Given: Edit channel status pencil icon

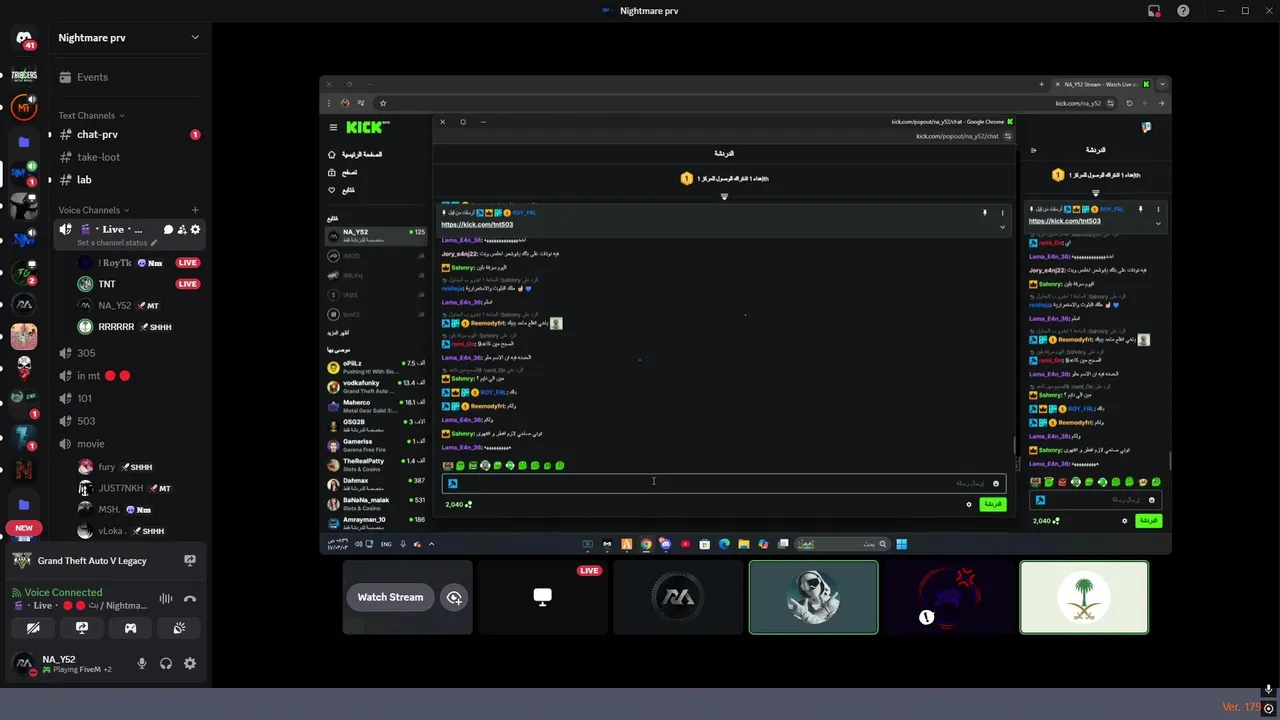Looking at the screenshot, I should (x=154, y=243).
